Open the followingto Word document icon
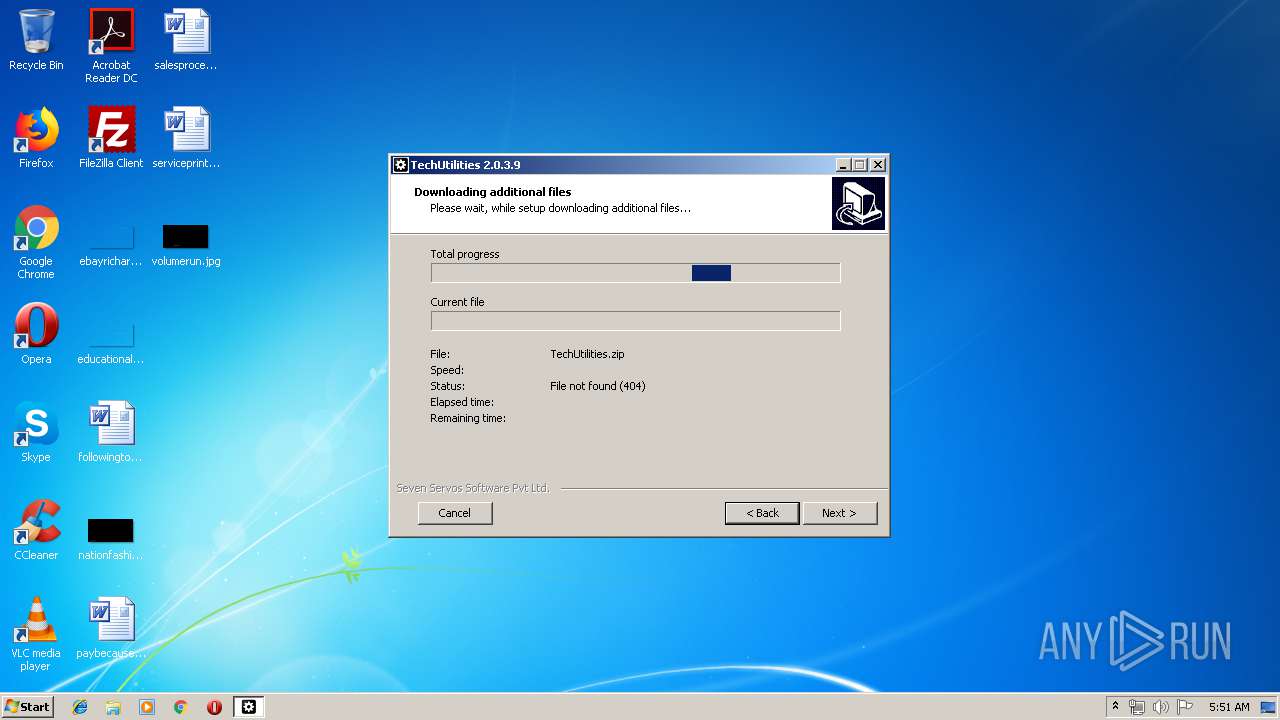 [x=111, y=432]
